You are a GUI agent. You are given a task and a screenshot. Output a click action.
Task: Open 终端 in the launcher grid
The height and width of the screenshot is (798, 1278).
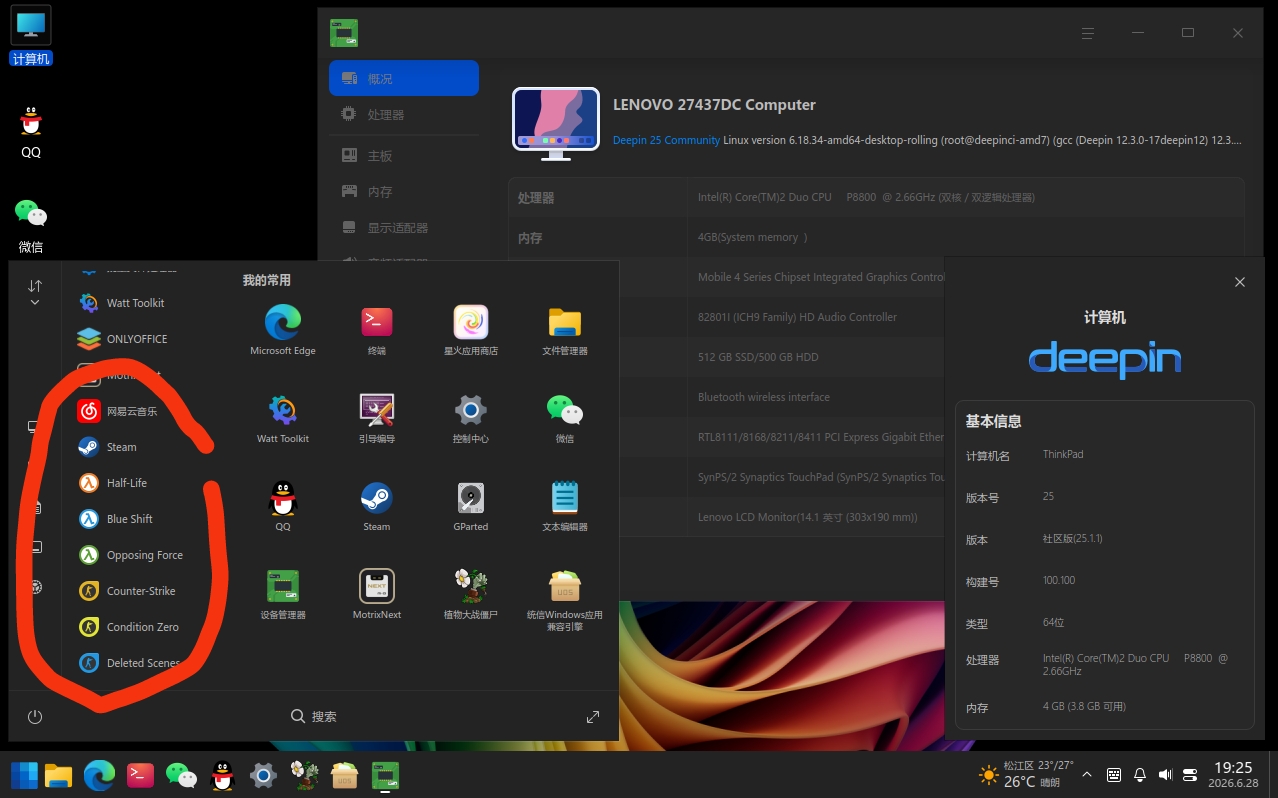click(x=377, y=330)
